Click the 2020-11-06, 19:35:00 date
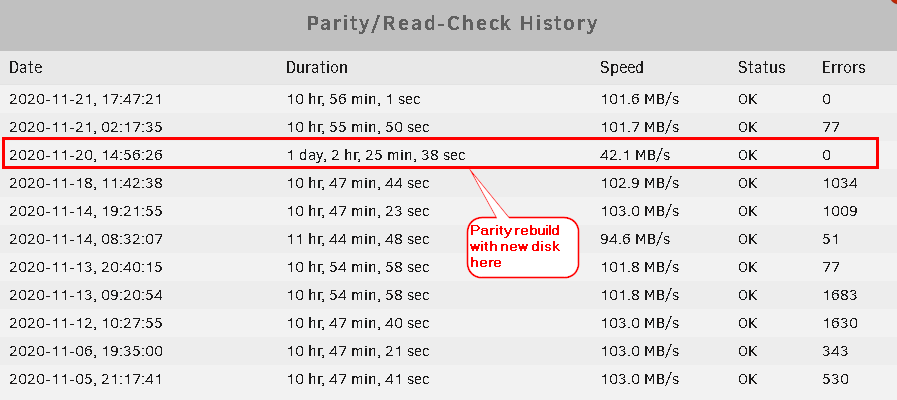897x400 pixels. coord(86,351)
